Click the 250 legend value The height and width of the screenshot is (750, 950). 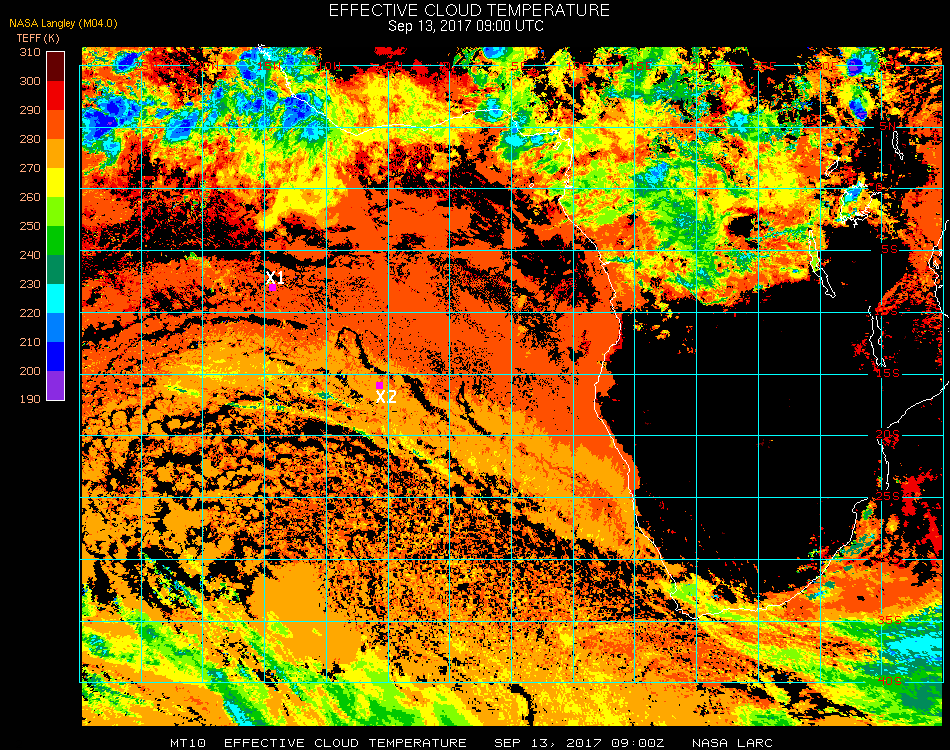pos(30,227)
